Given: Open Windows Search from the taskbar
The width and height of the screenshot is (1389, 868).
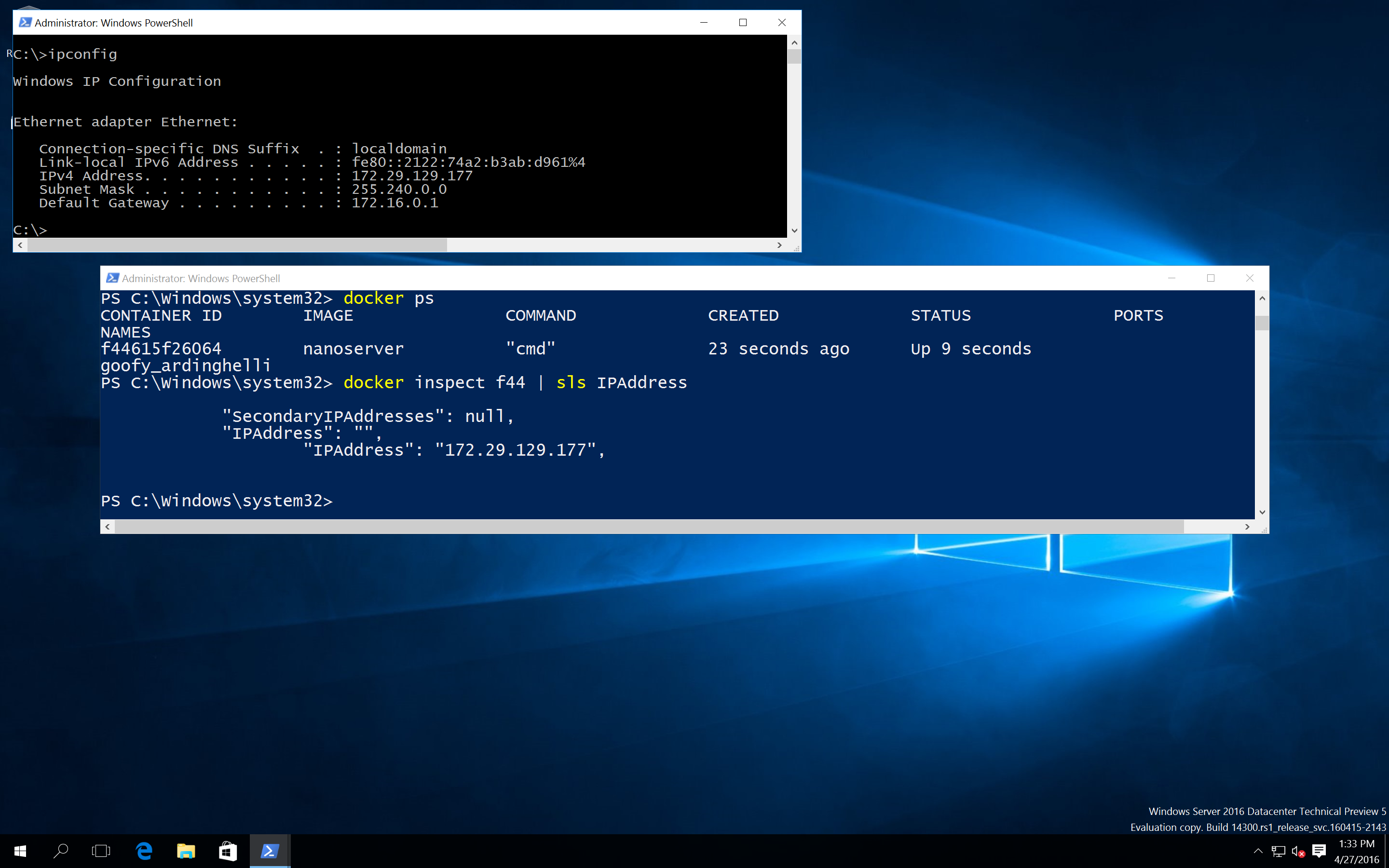Looking at the screenshot, I should (61, 851).
